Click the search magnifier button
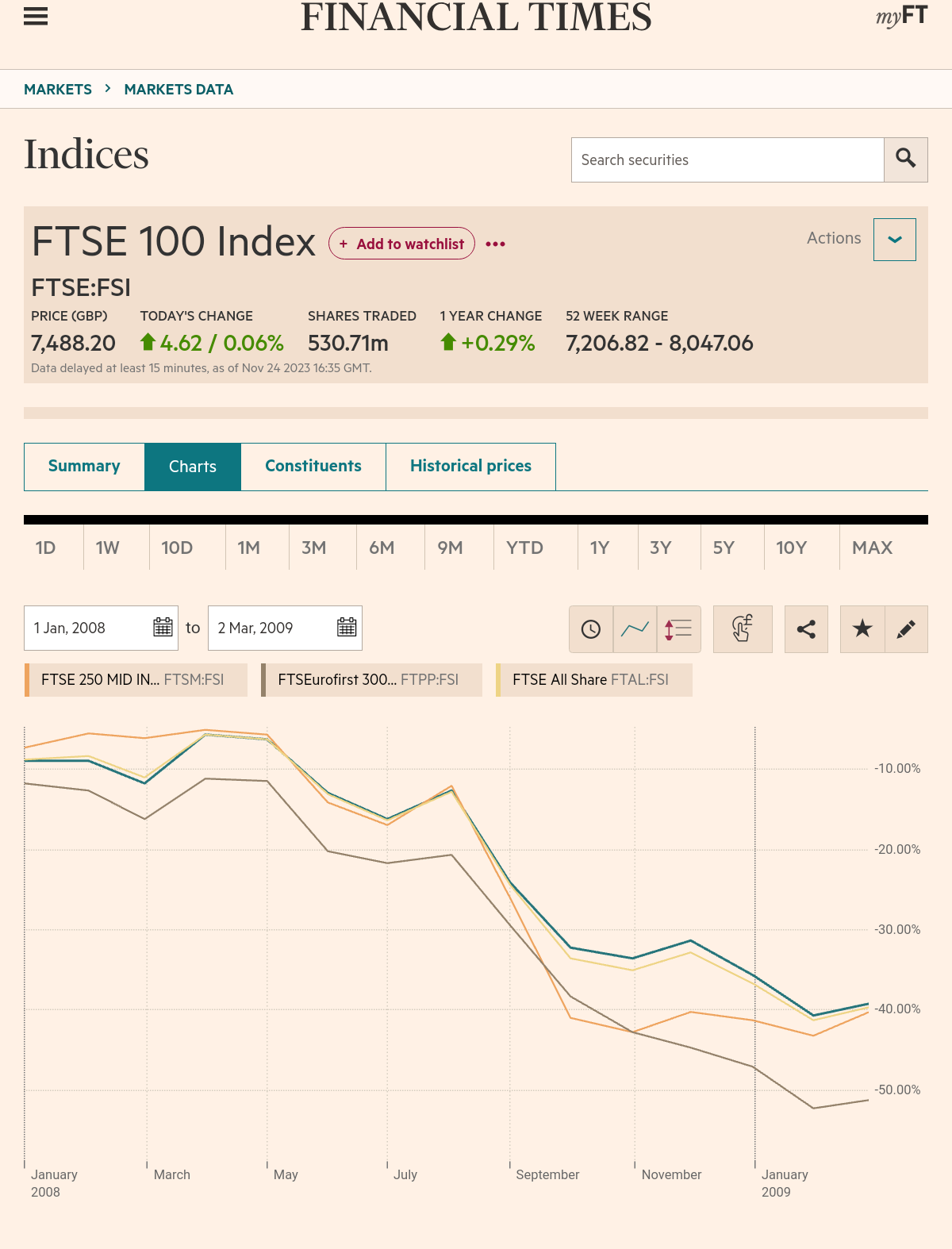 (x=906, y=159)
